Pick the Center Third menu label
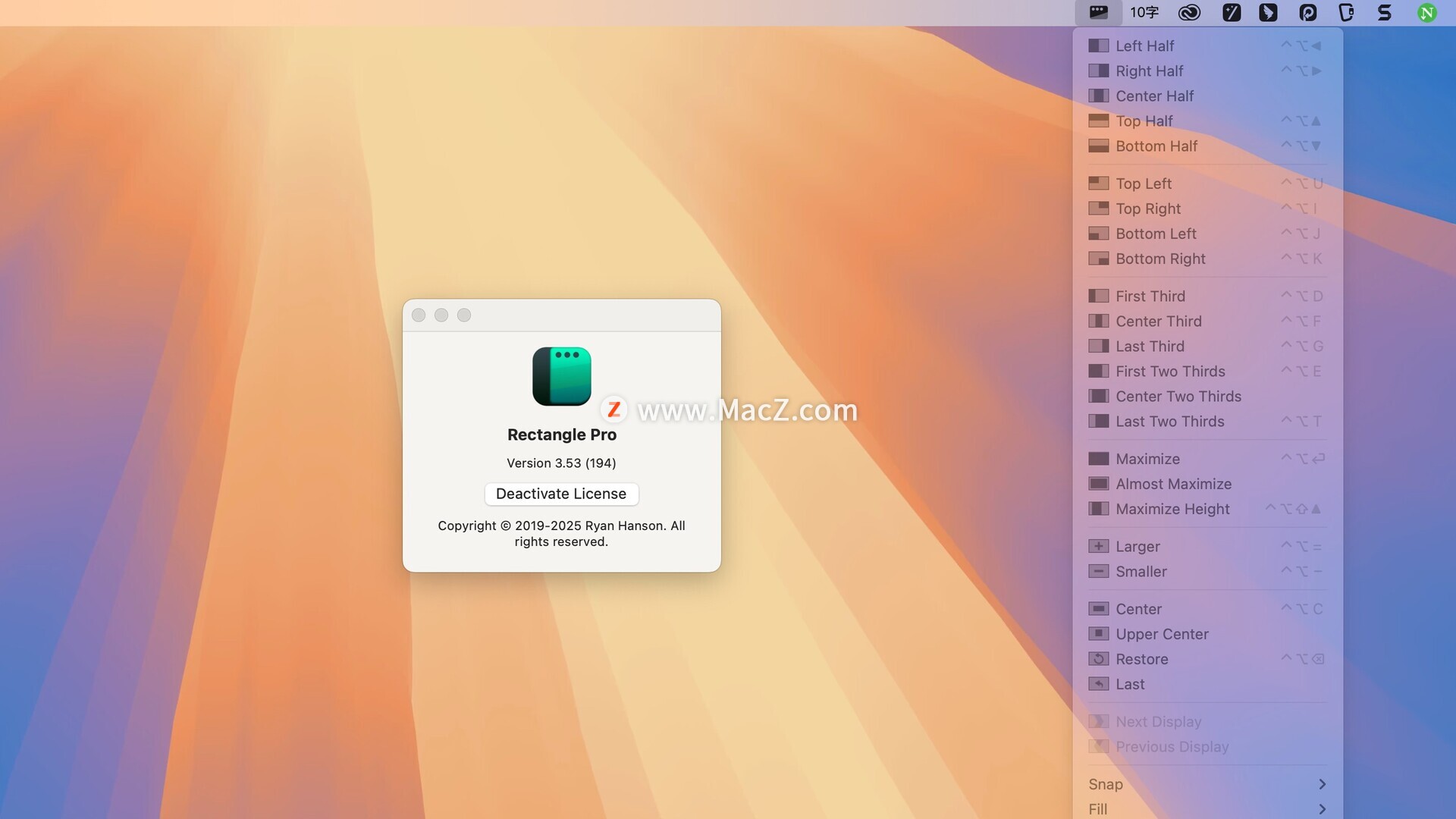 (1158, 321)
